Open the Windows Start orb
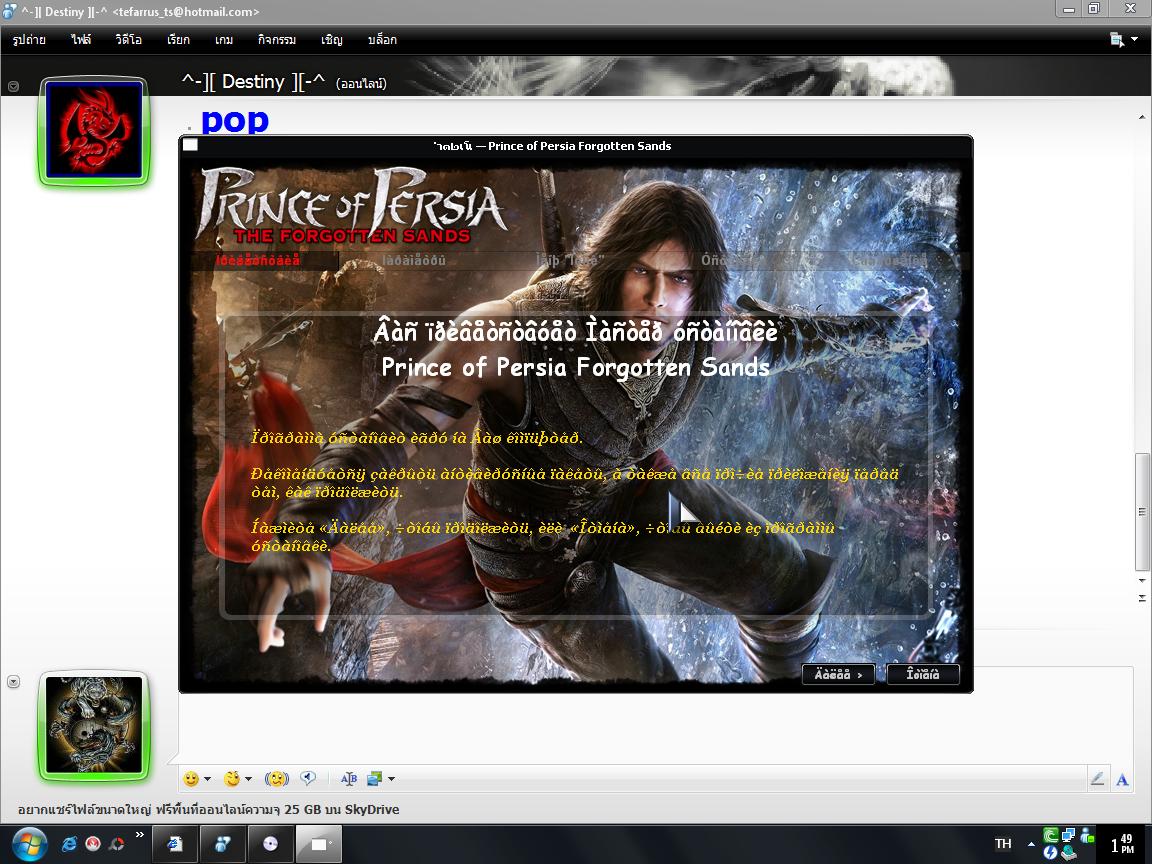The image size is (1152, 864). pos(29,844)
